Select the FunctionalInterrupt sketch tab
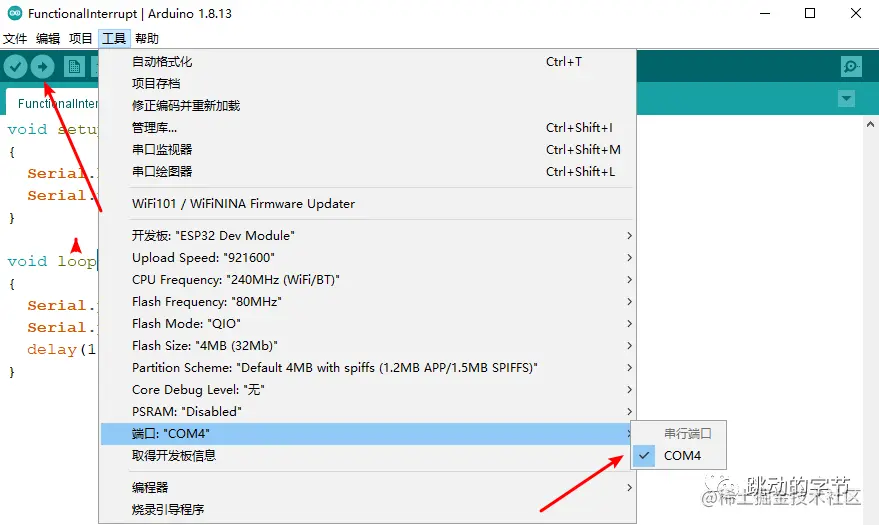The width and height of the screenshot is (879, 525). point(53,103)
